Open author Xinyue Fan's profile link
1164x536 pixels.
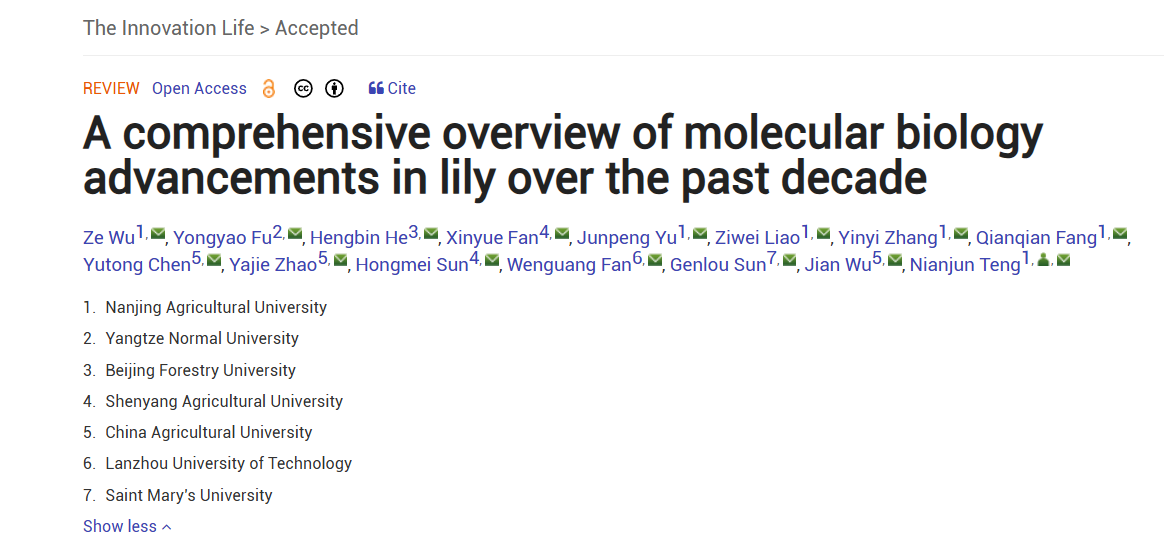[492, 238]
